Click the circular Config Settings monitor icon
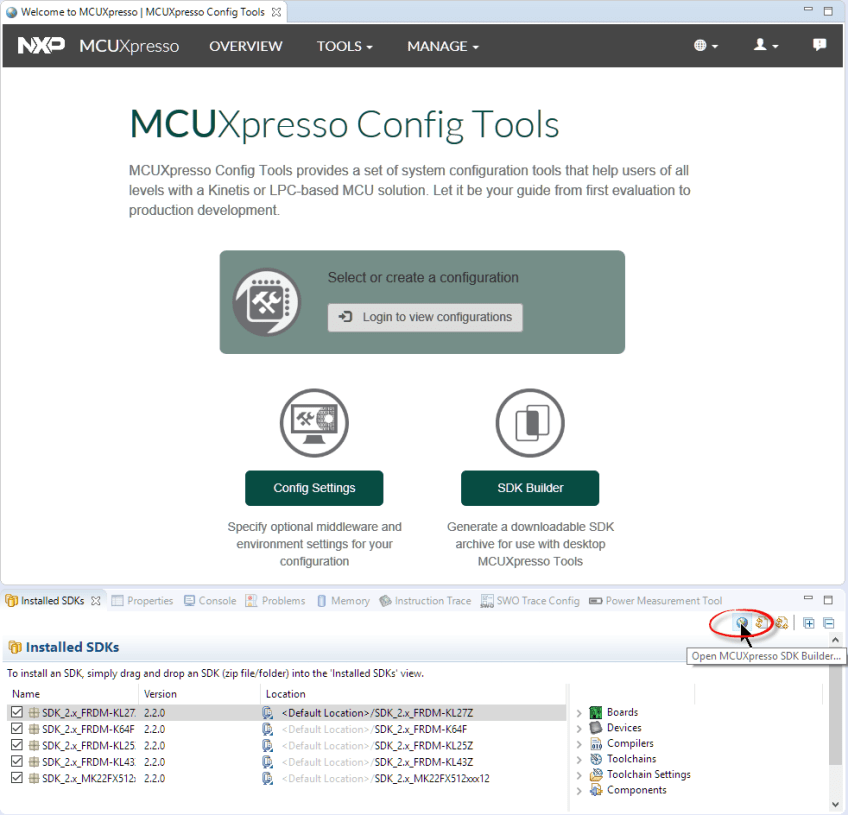 [314, 423]
